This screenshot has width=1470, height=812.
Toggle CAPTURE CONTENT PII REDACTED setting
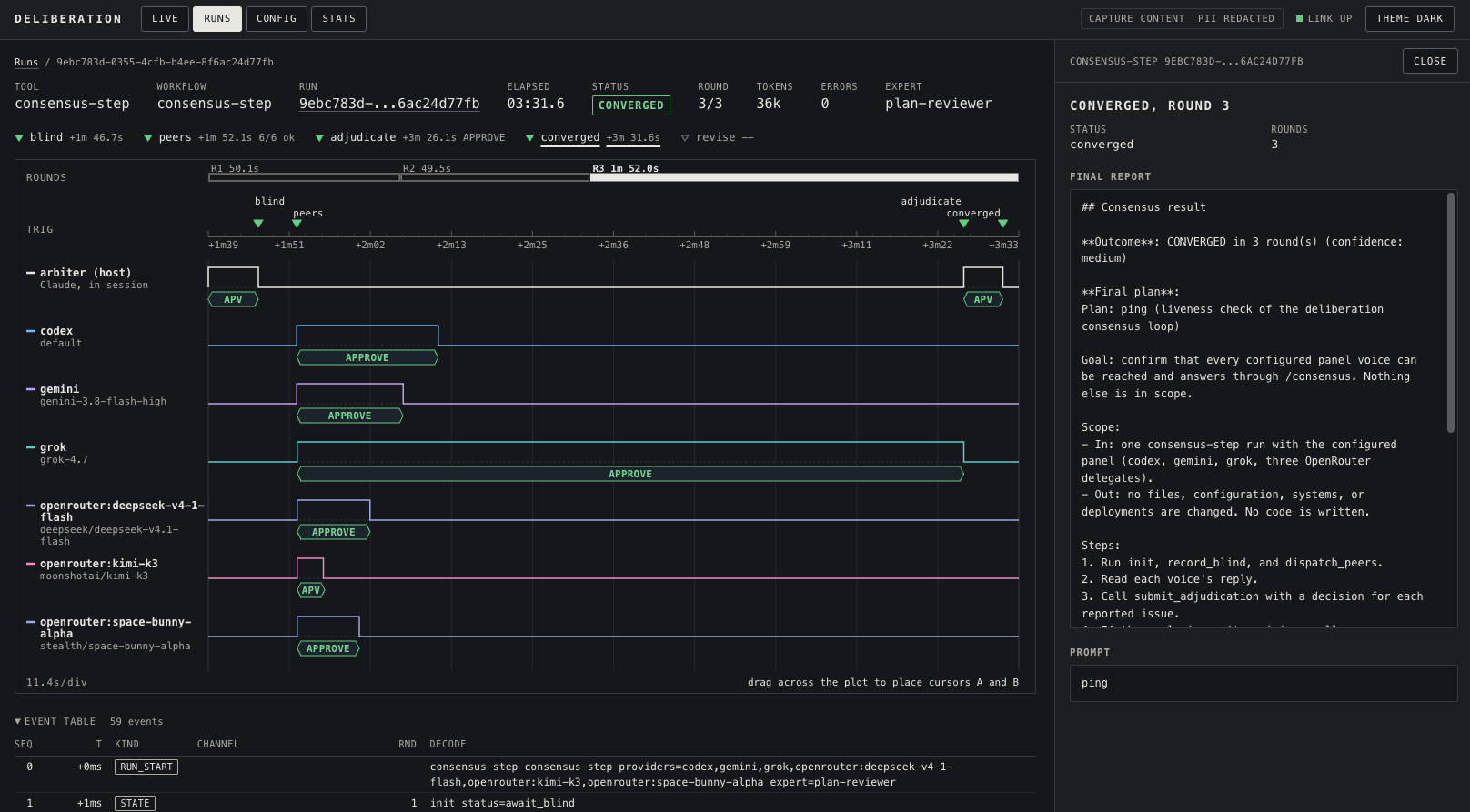point(1182,19)
